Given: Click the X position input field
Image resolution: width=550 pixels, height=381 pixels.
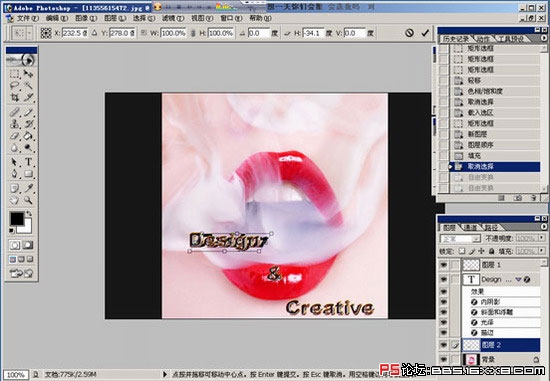Looking at the screenshot, I should 75,33.
